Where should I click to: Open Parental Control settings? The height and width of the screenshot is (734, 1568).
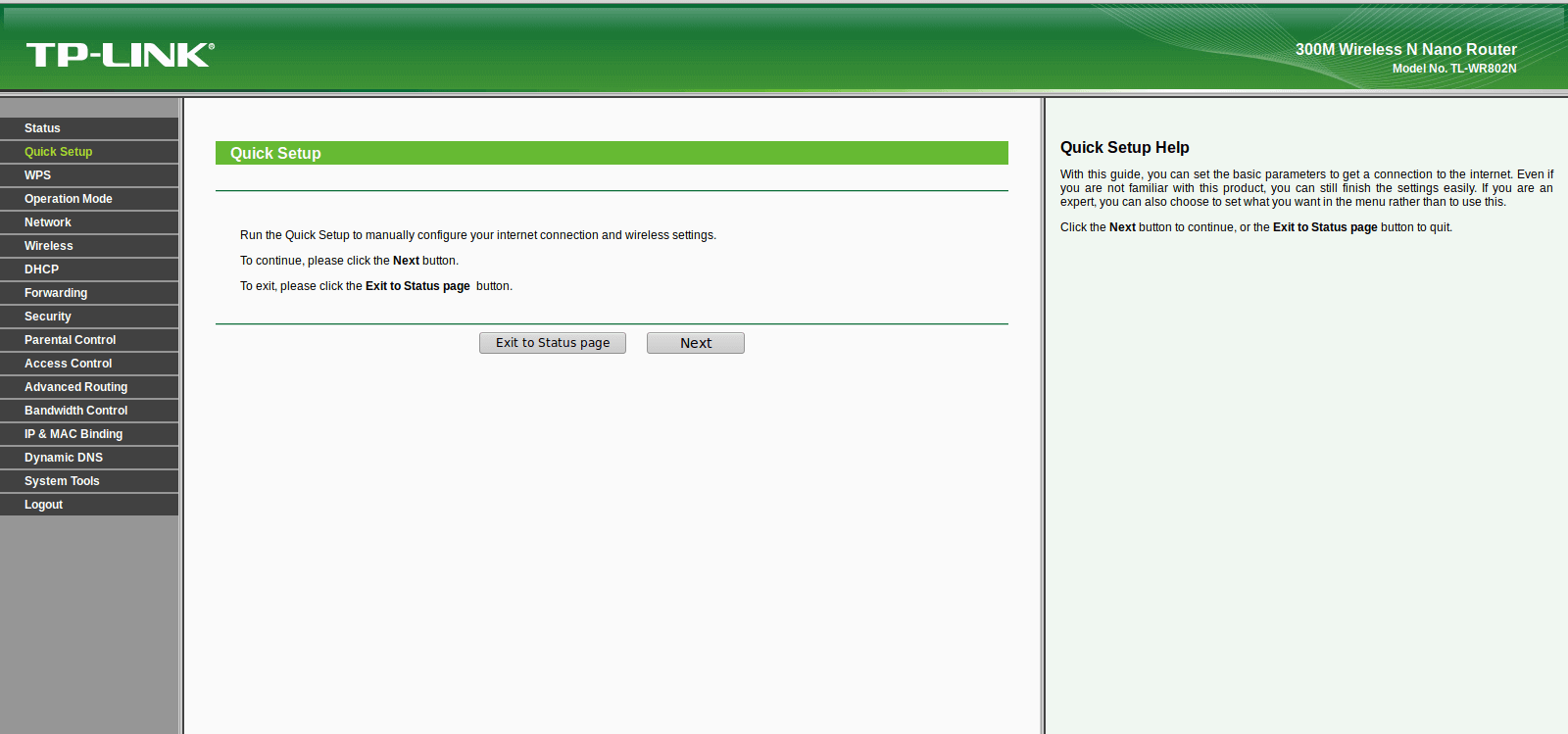(x=89, y=340)
